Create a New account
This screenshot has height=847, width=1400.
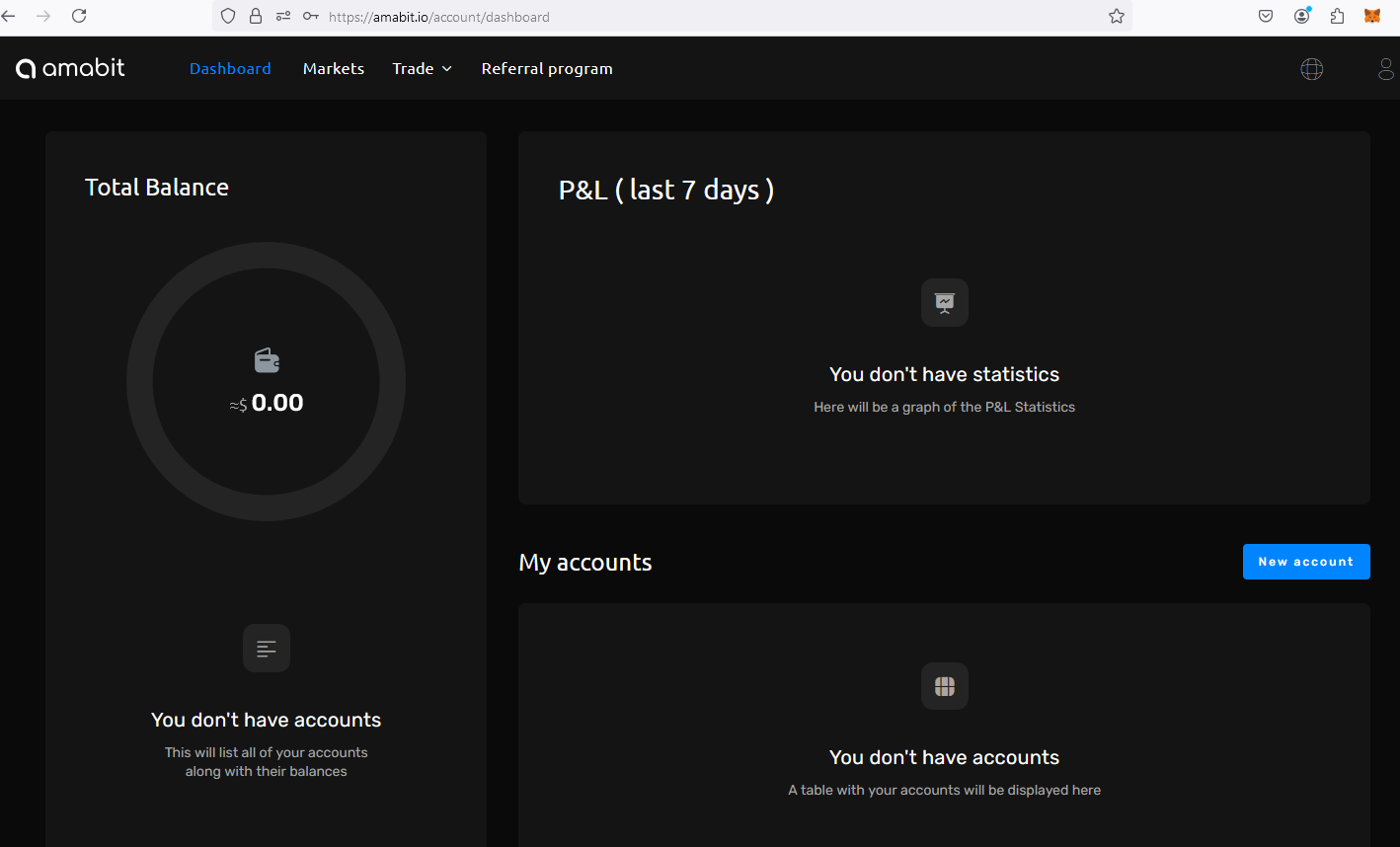click(1305, 562)
